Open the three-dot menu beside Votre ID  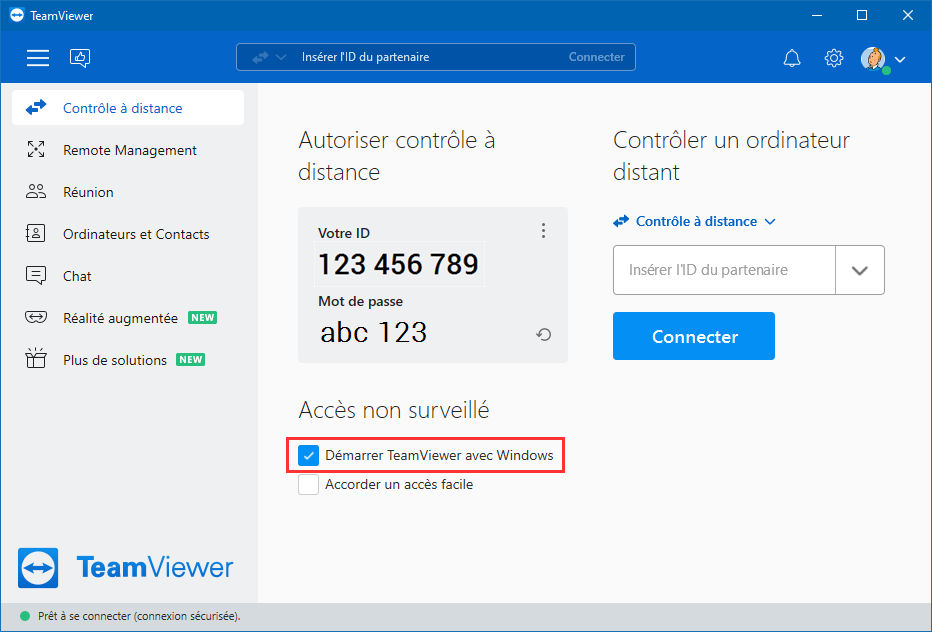tap(543, 231)
